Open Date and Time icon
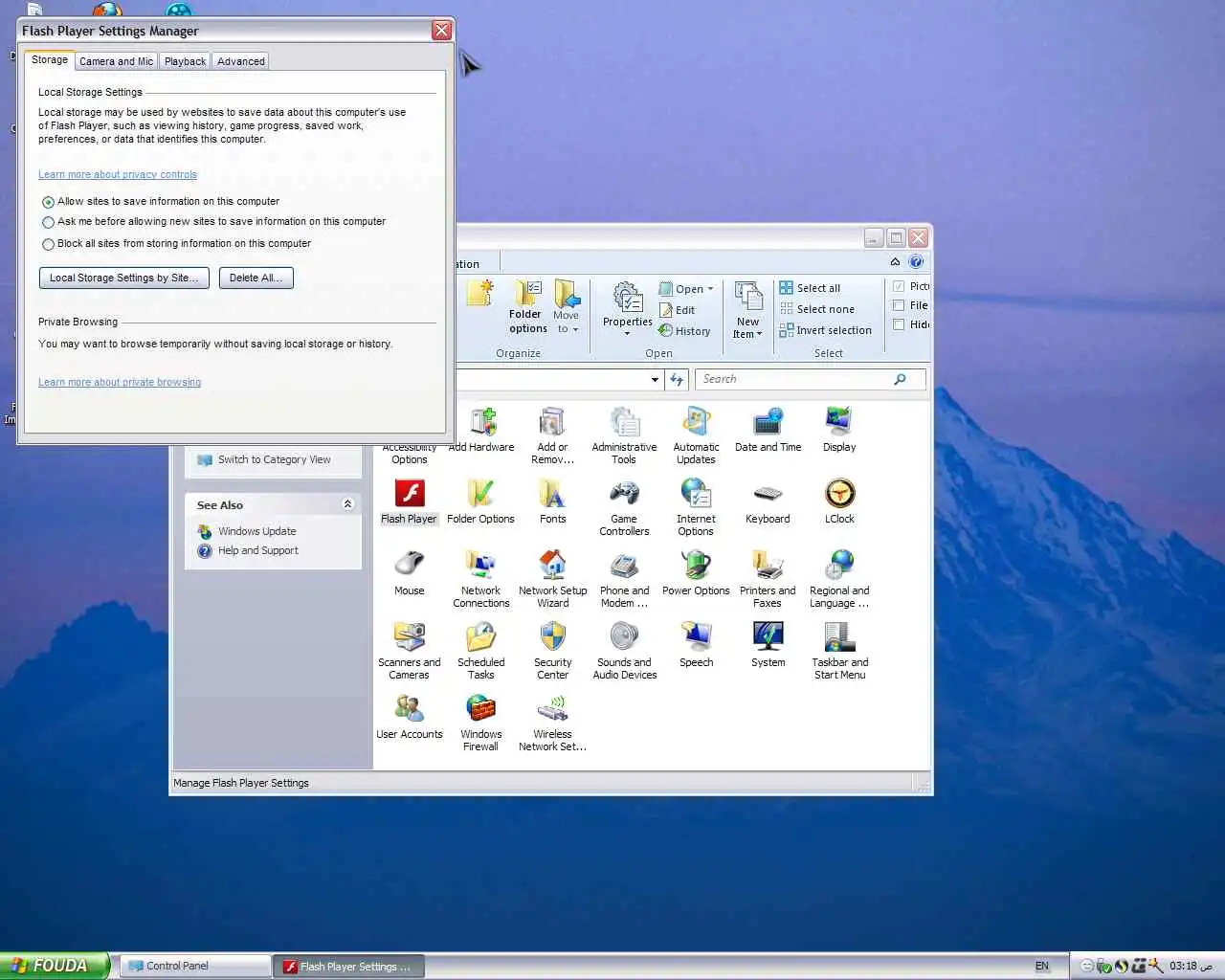This screenshot has width=1225, height=980. pos(768,430)
